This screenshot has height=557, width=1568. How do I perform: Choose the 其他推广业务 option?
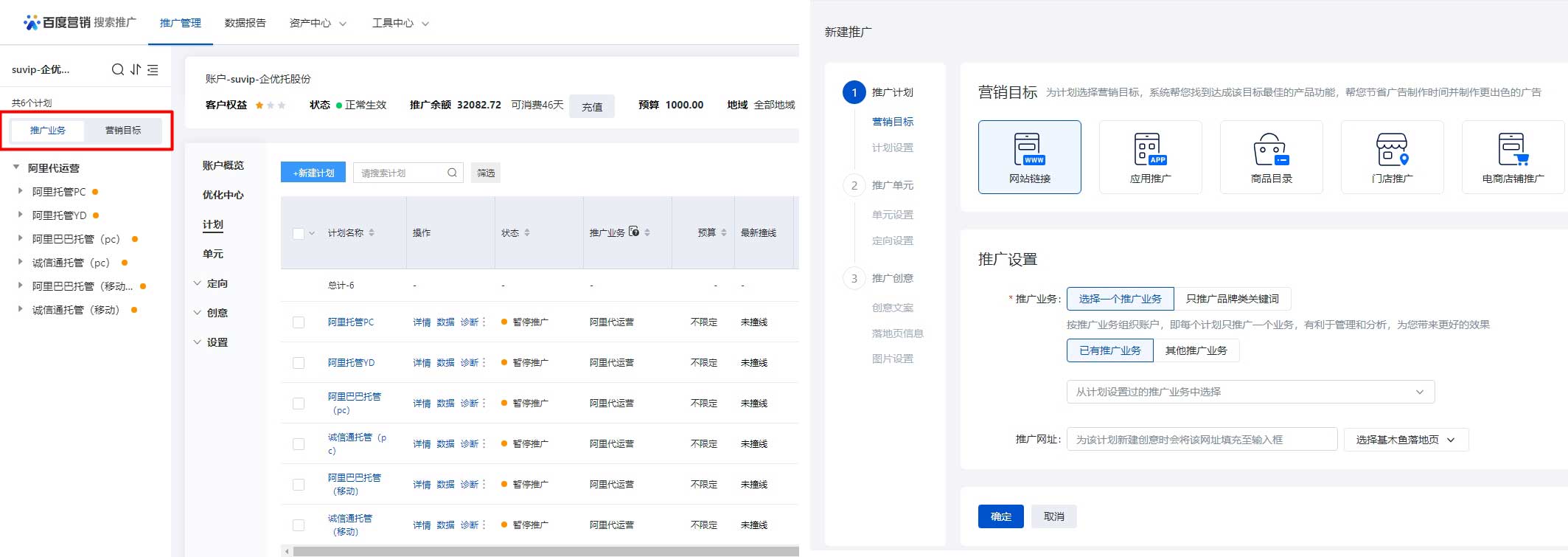tap(1196, 350)
